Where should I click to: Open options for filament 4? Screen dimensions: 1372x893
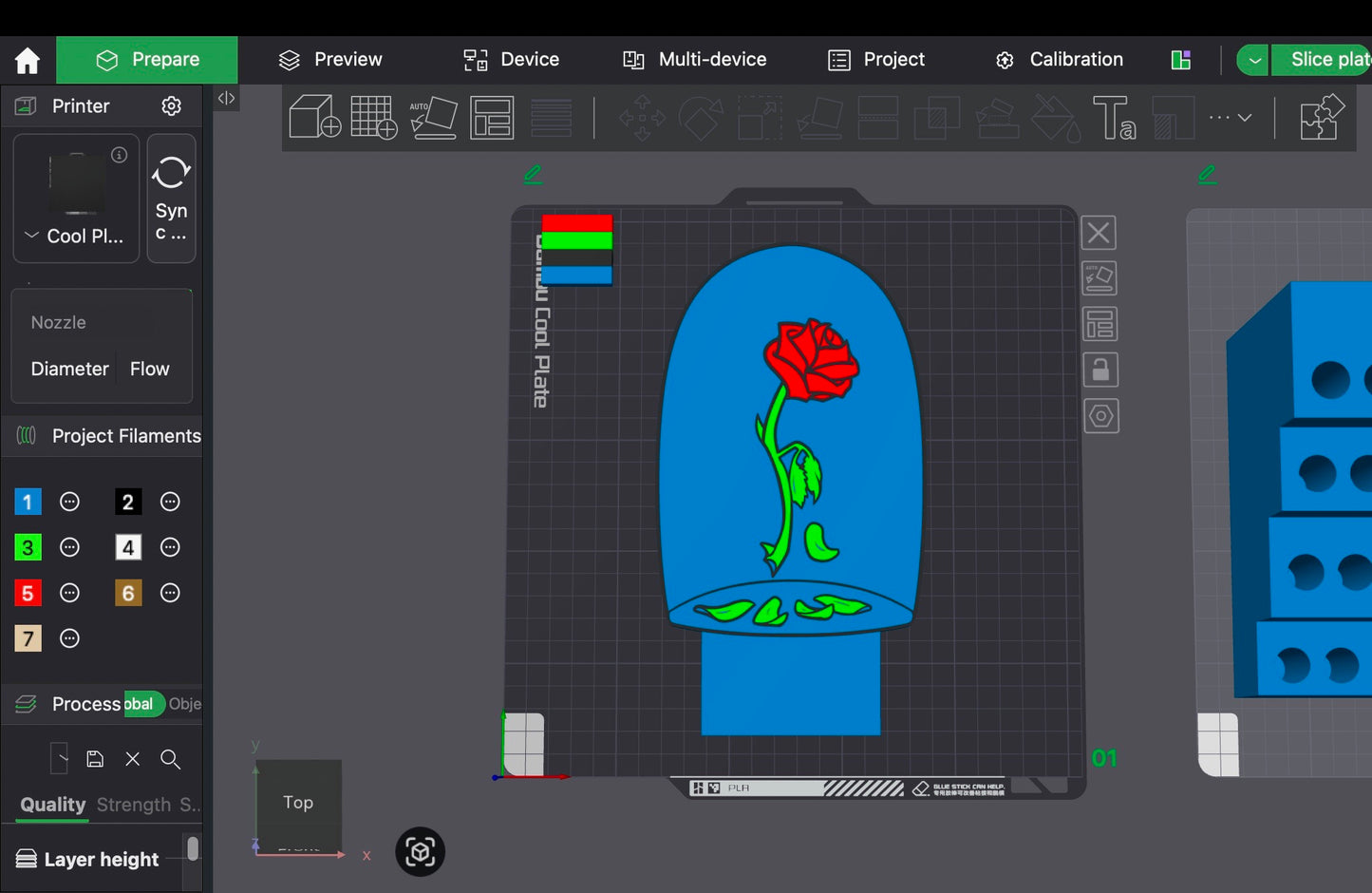coord(170,547)
